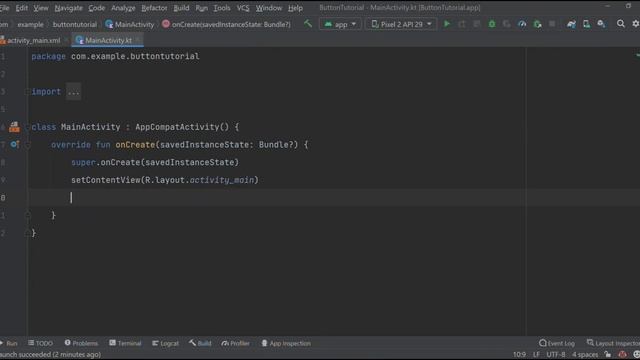
Task: Click the red error indicator in status bar
Action: point(622,354)
